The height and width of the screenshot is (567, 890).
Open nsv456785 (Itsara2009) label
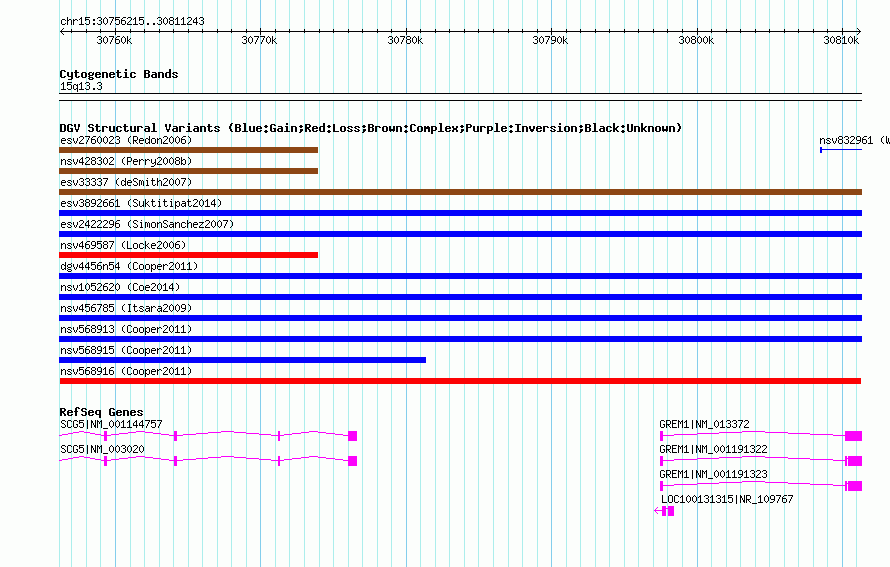(126, 308)
